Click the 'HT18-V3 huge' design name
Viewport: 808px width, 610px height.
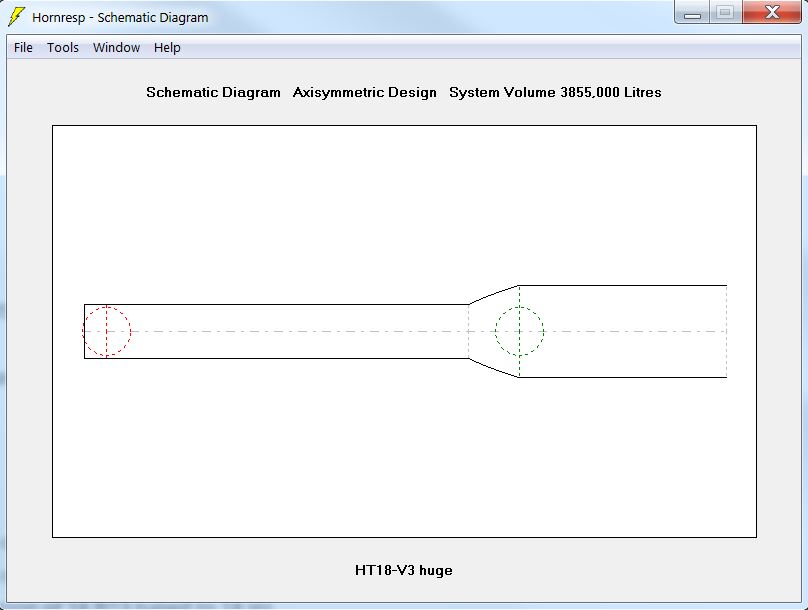coord(403,570)
